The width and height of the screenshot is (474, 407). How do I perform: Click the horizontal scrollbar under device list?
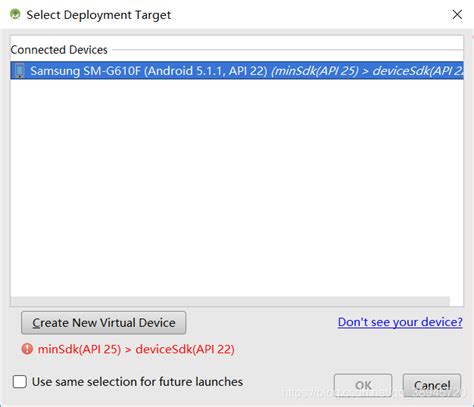pyautogui.click(x=230, y=301)
